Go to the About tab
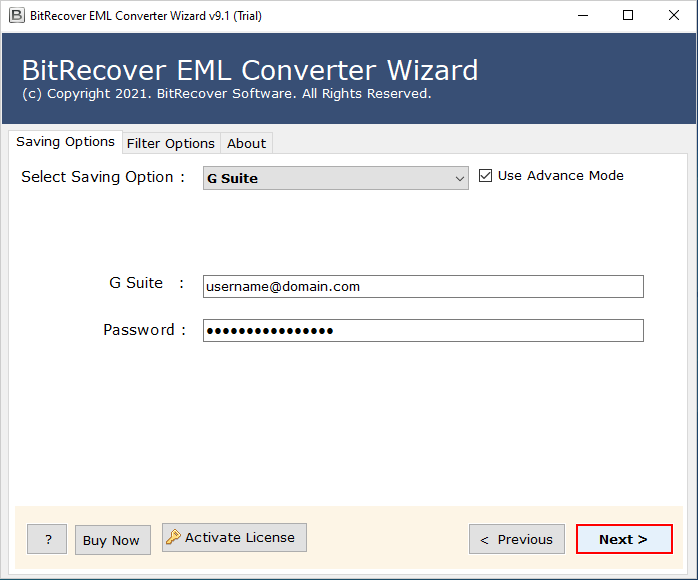Screen dimensions: 698x580 (x=246, y=143)
